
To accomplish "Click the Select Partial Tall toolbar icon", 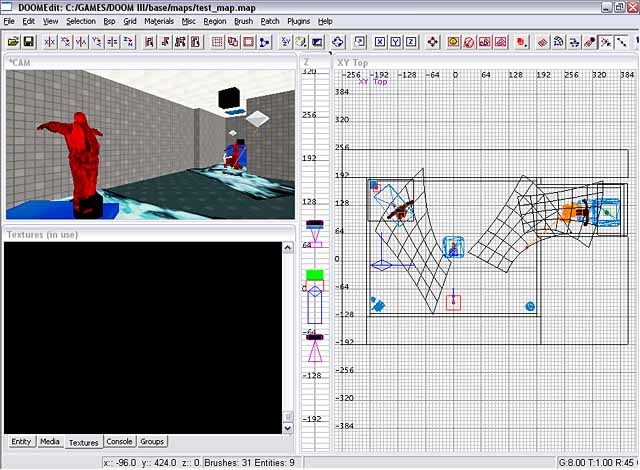I will [x=180, y=42].
